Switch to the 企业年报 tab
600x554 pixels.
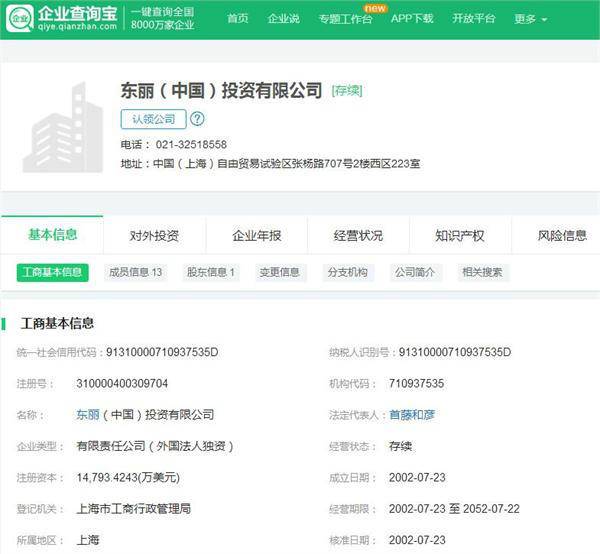[256, 236]
